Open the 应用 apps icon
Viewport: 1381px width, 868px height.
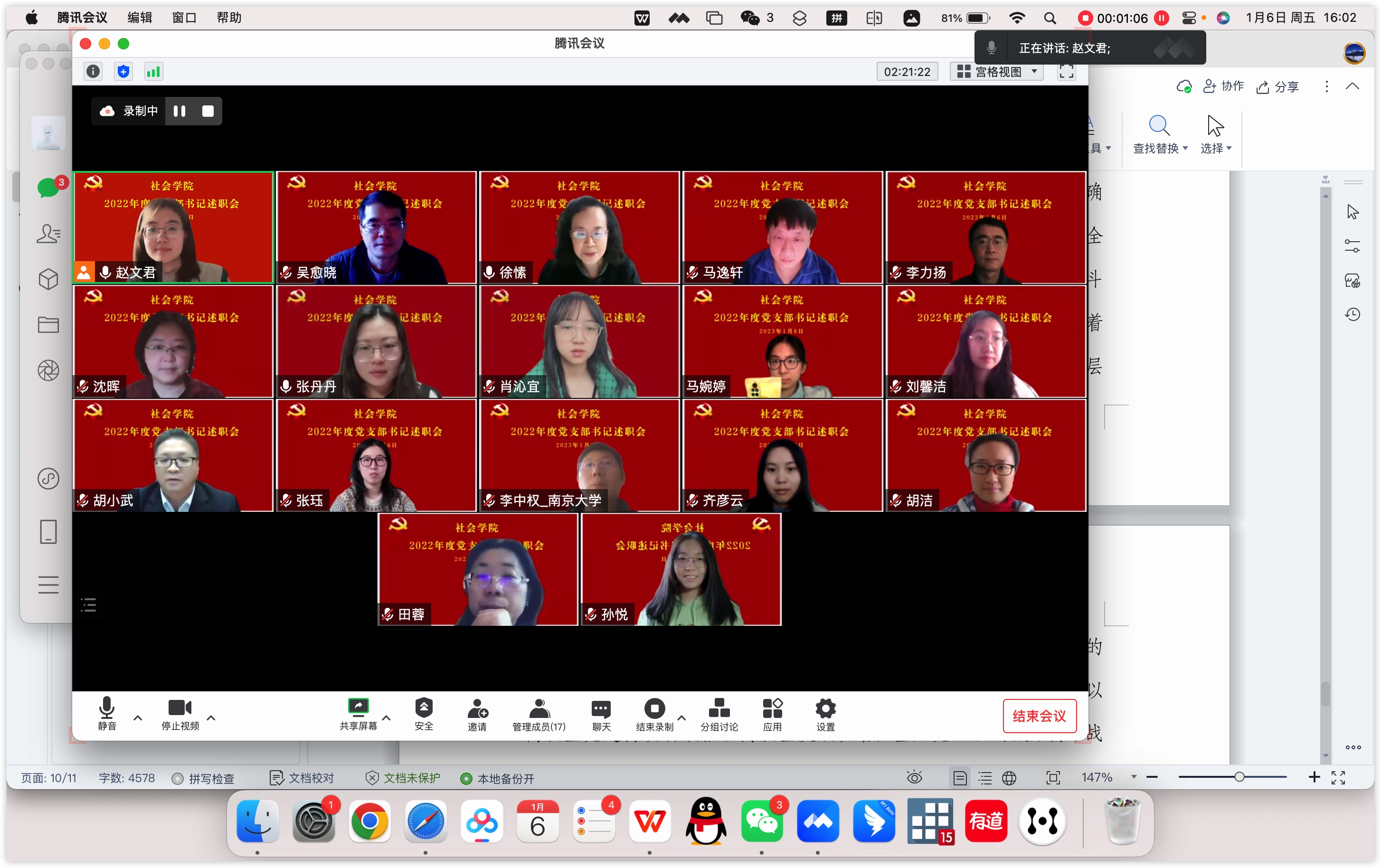coord(772,710)
